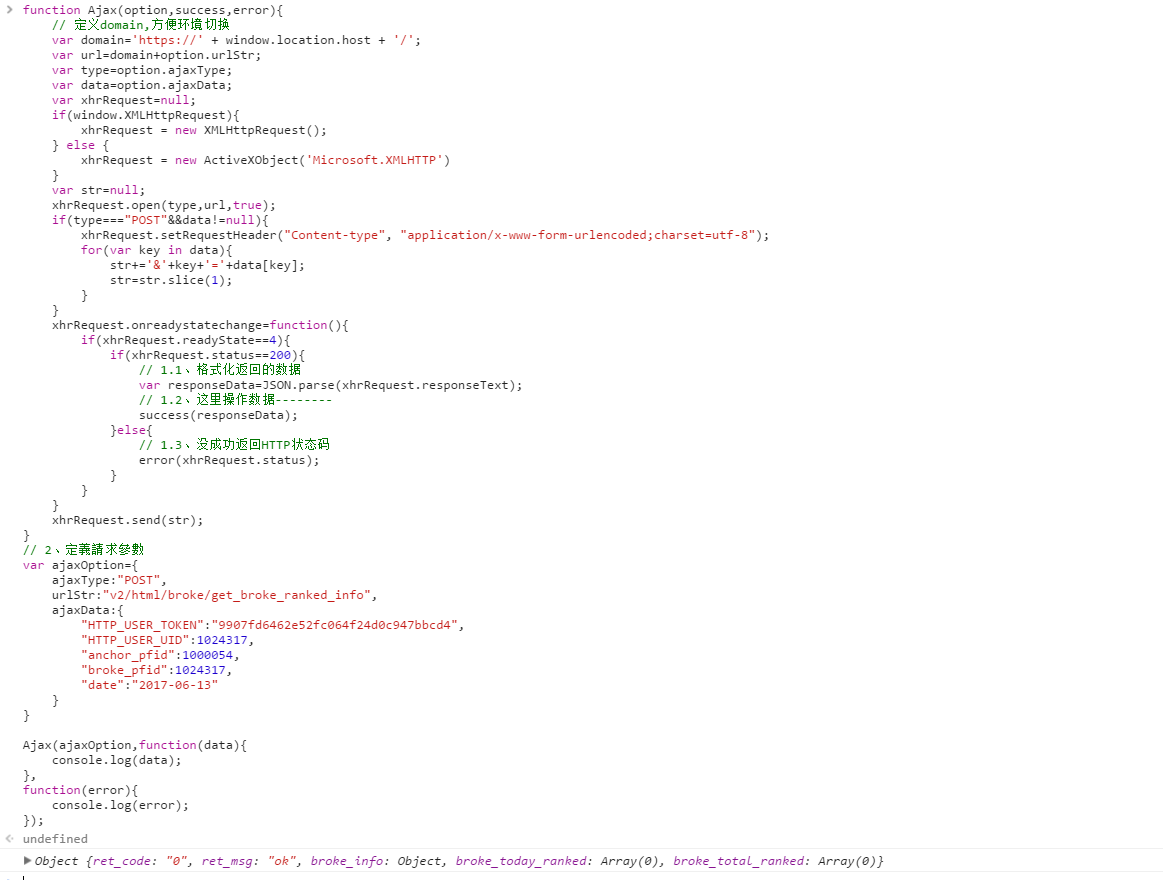Click the setRequestHeader Content-type line
Image resolution: width=1163 pixels, height=880 pixels.
click(x=425, y=235)
